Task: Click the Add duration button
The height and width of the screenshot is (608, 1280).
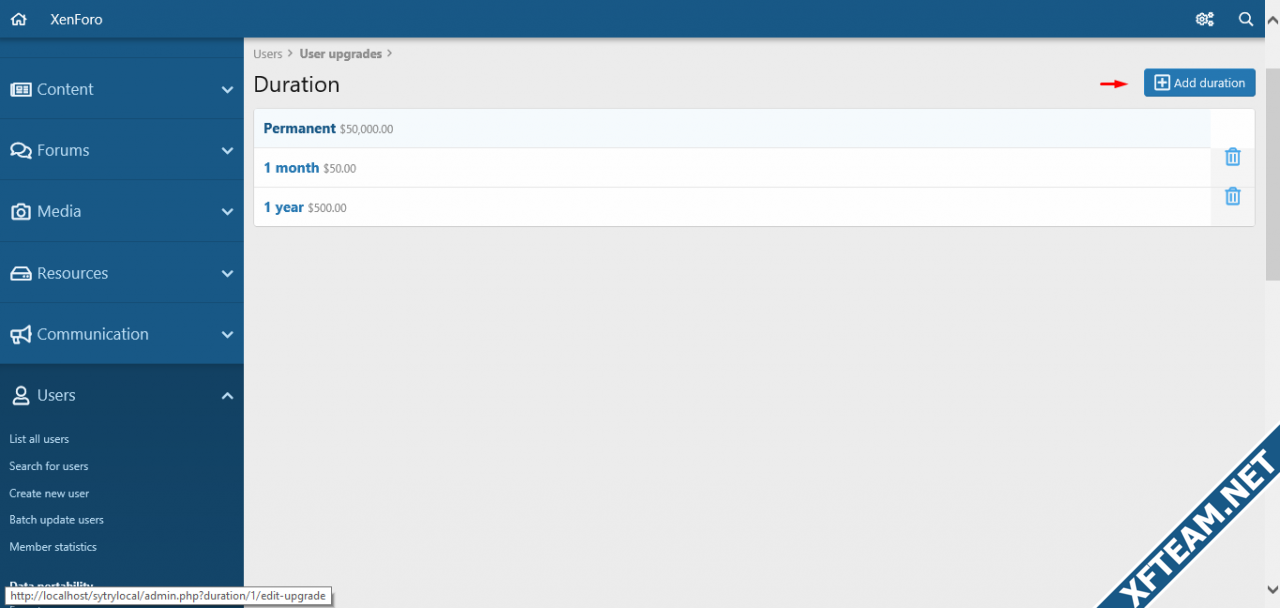Action: pyautogui.click(x=1199, y=83)
